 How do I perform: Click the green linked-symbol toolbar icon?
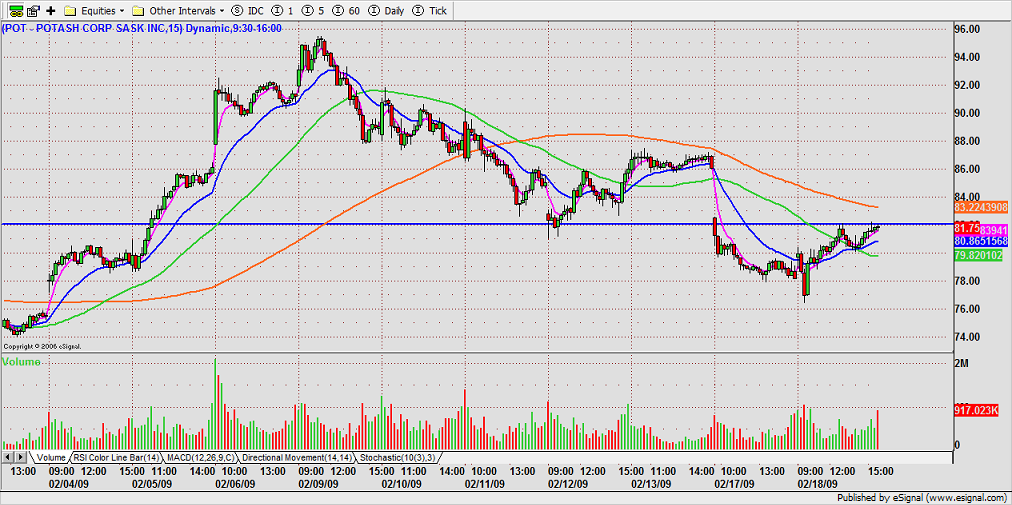tap(18, 10)
